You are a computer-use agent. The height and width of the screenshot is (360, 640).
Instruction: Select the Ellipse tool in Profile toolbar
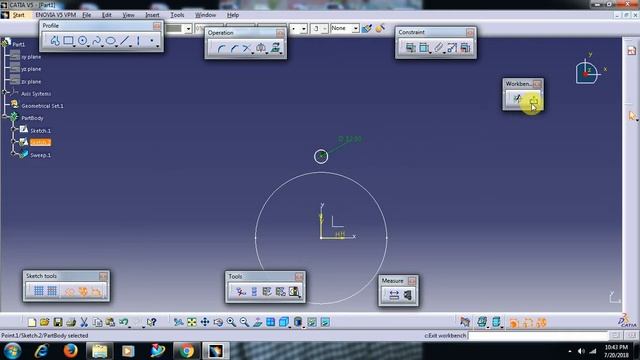click(110, 40)
